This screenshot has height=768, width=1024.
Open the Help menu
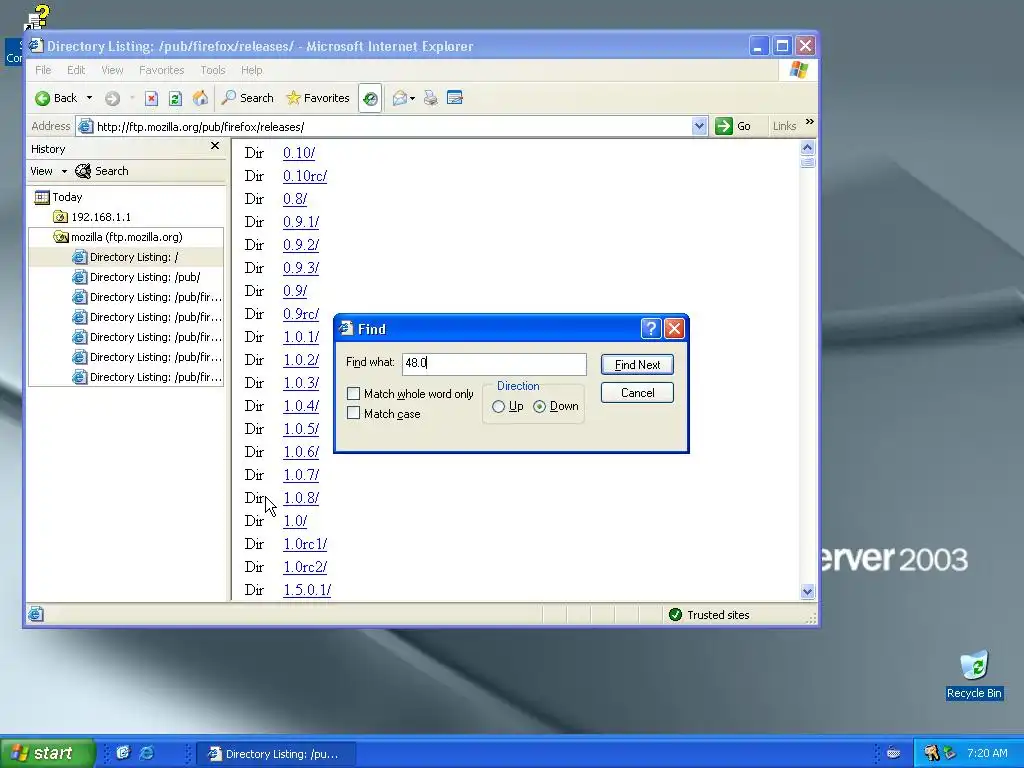[251, 70]
